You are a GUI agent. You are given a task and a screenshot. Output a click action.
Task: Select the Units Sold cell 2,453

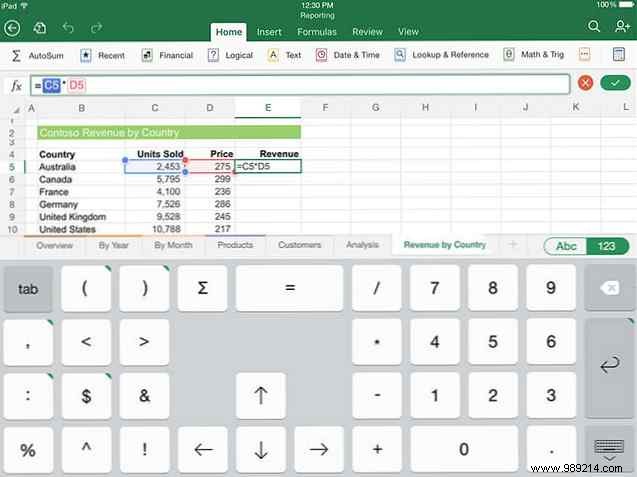pos(155,167)
